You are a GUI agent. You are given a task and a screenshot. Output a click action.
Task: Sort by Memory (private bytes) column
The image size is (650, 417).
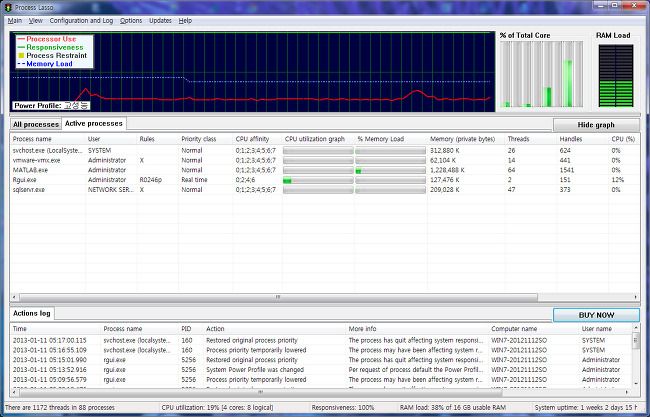point(466,139)
